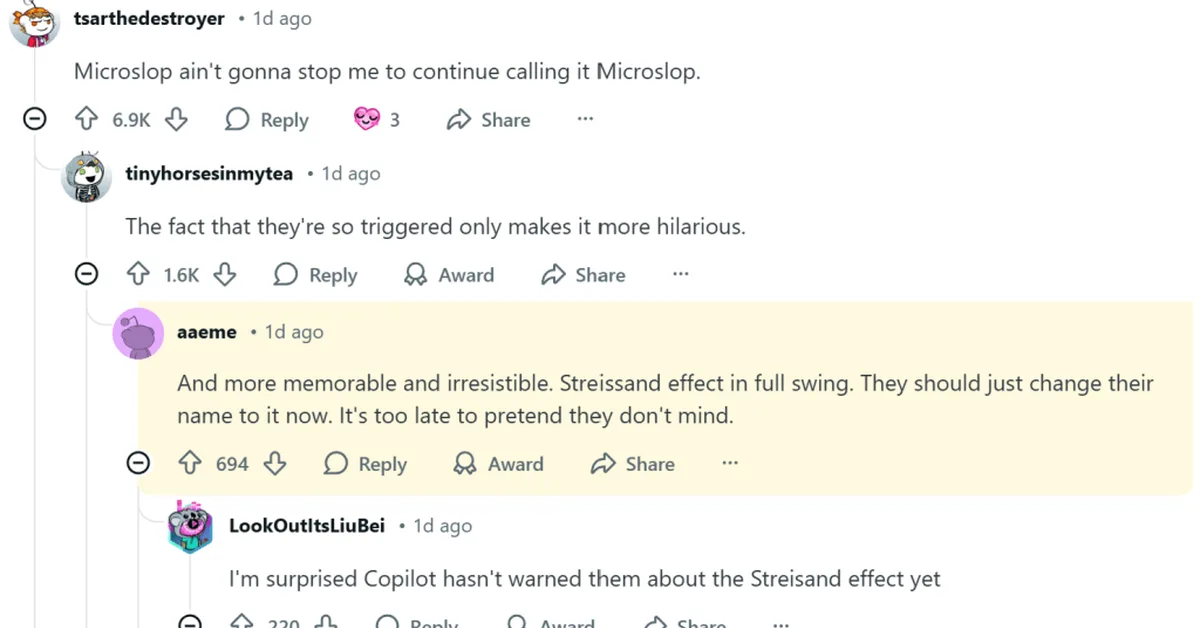Open overflow menu on tinyhorsesinmytea's comment

pos(680,274)
